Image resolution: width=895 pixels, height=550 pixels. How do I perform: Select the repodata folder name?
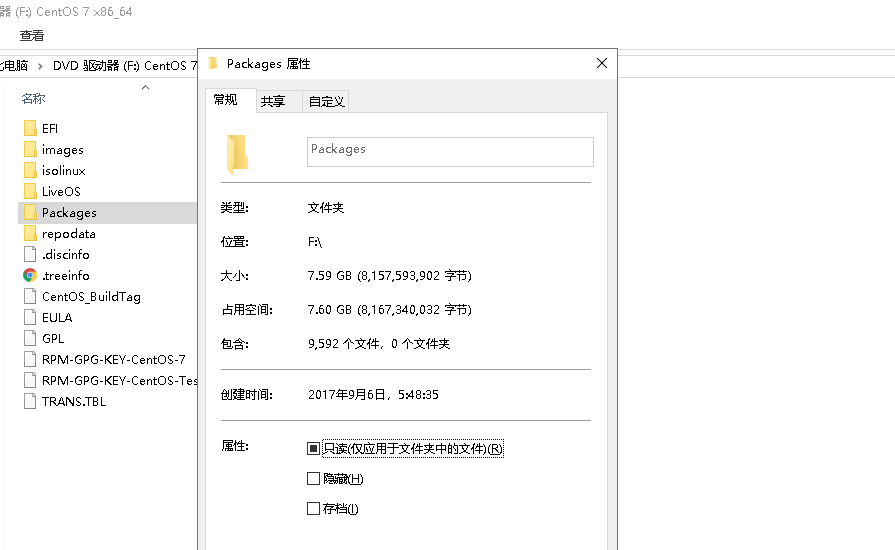coord(68,234)
